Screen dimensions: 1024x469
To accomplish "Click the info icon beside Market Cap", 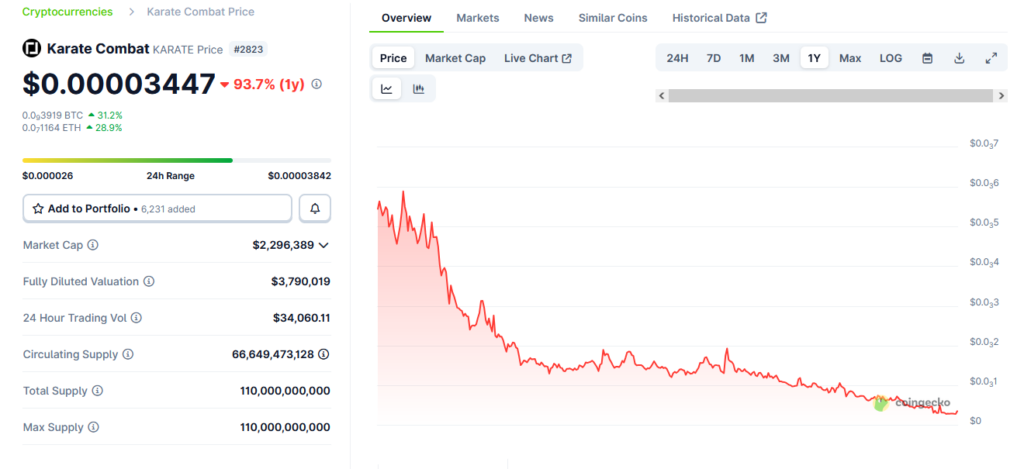I will coord(93,245).
